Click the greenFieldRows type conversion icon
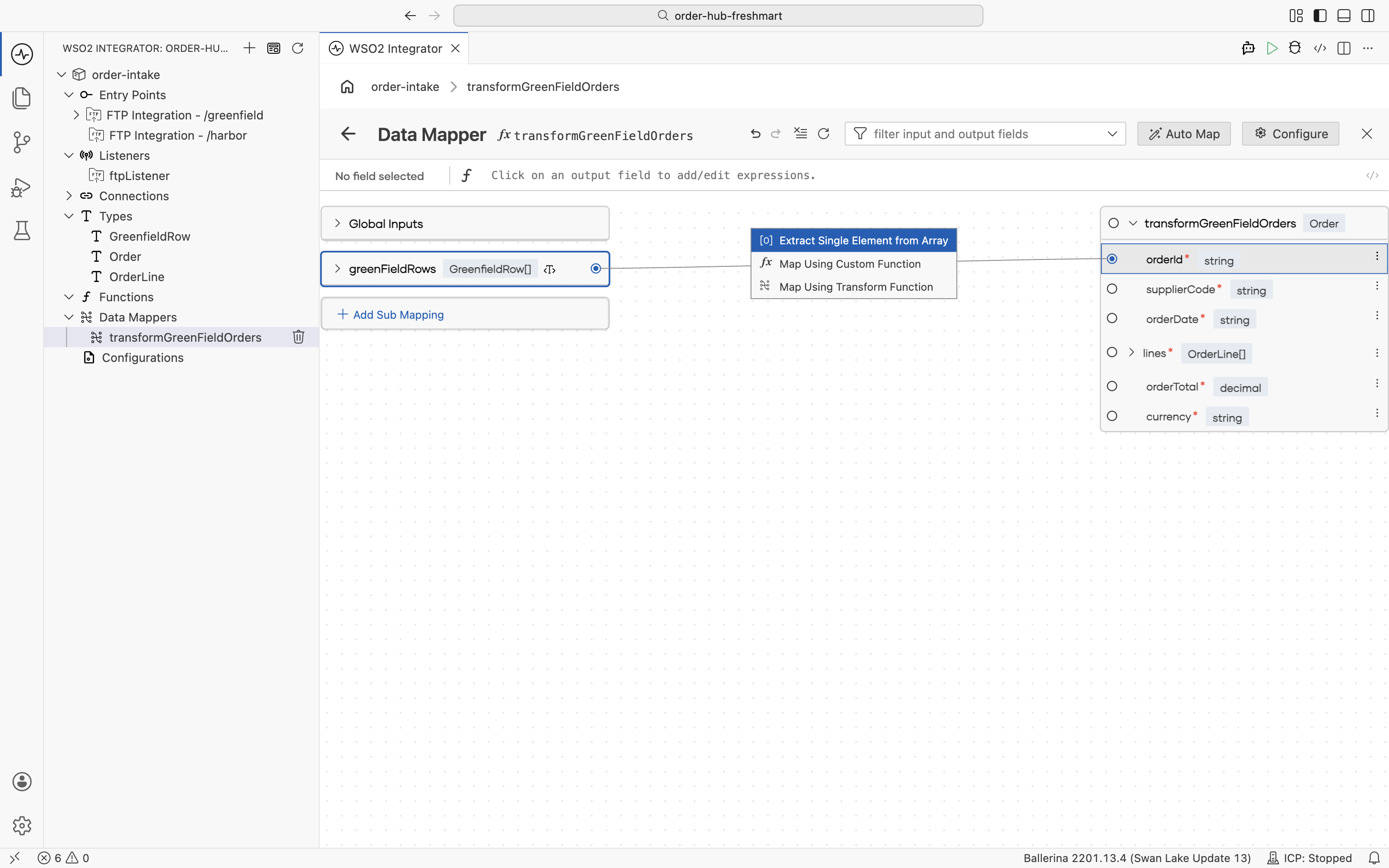1389x868 pixels. pos(550,269)
